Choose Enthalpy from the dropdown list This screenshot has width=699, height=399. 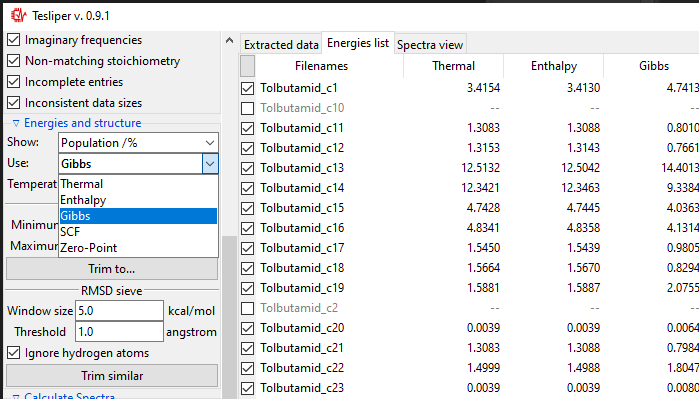pos(138,200)
